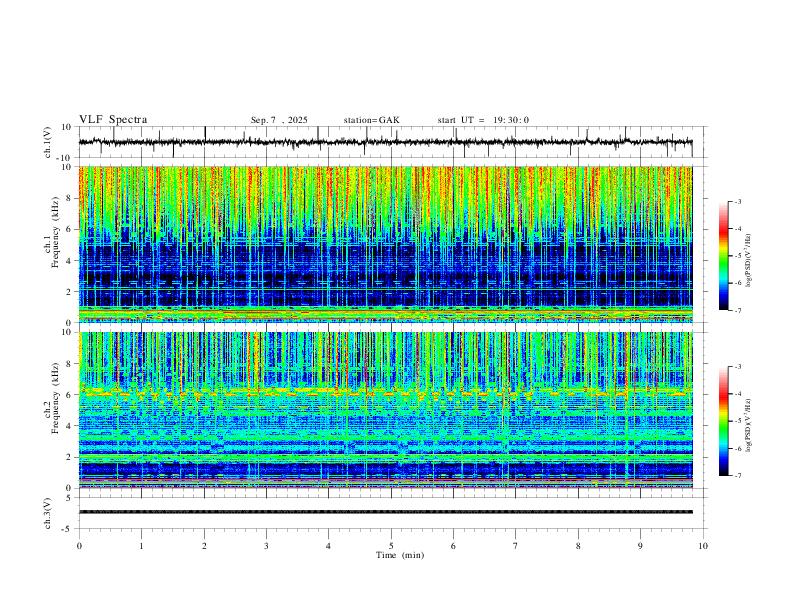Click time axis tick label "0"

(x=79, y=546)
